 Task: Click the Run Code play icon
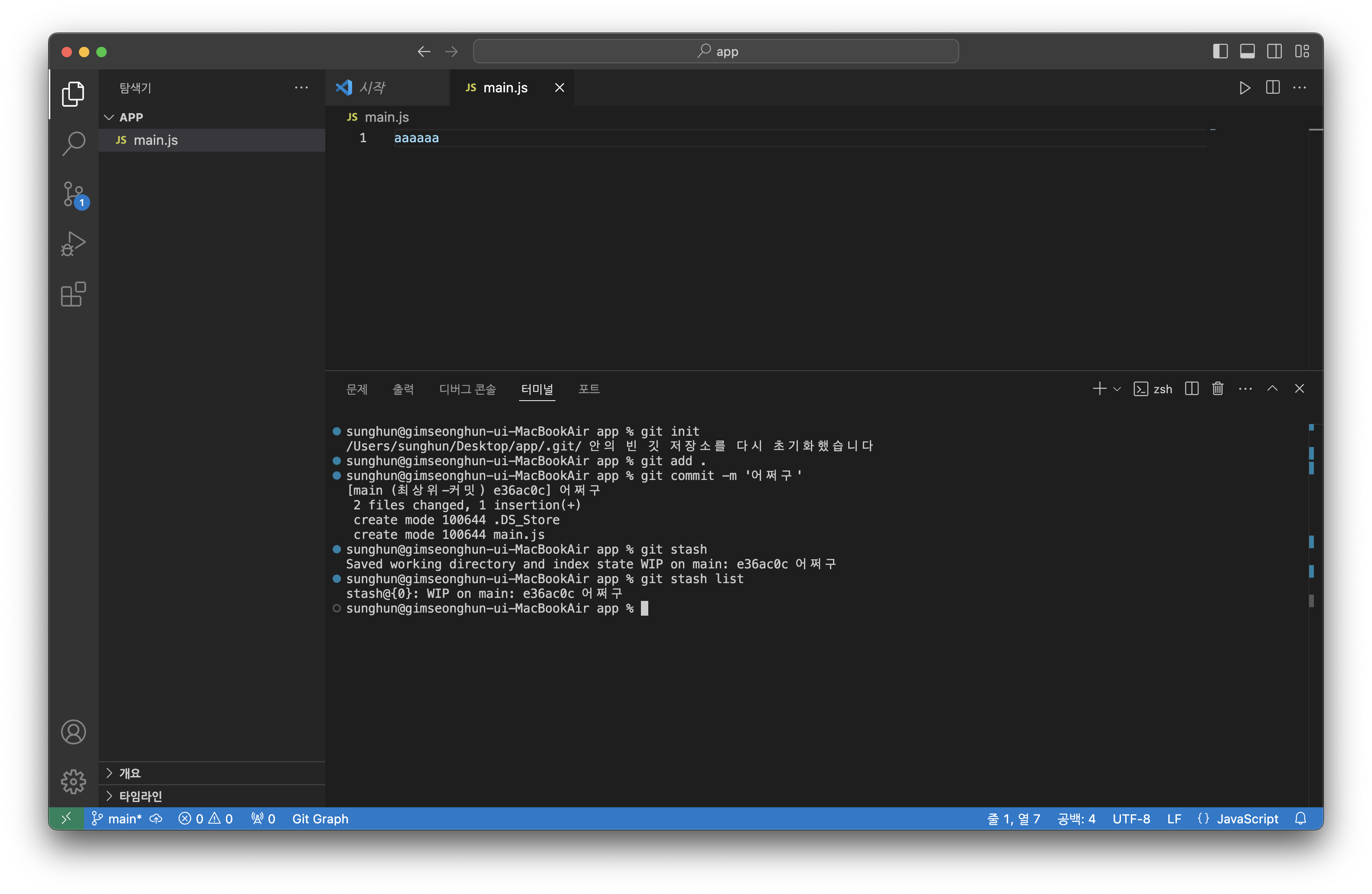[1245, 88]
